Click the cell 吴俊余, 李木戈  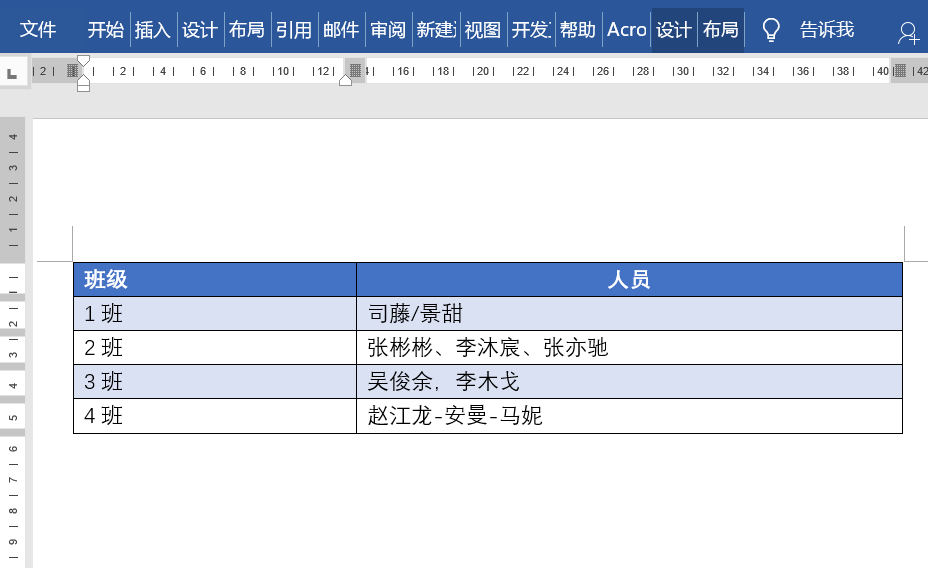coord(630,382)
